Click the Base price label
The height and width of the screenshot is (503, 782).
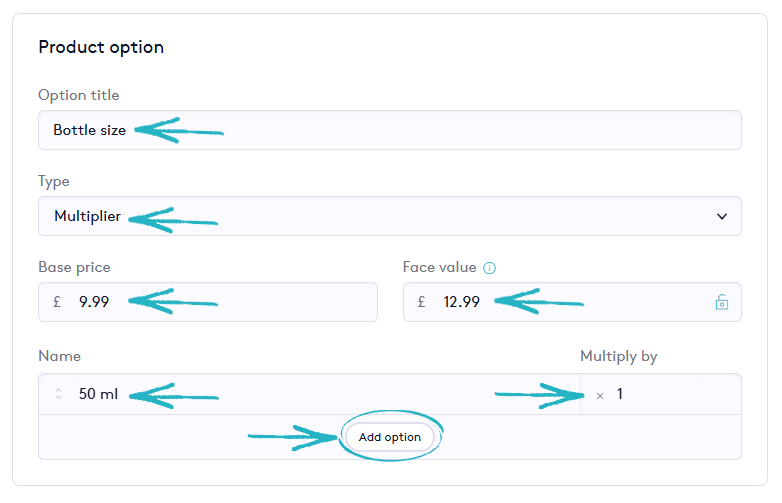pos(74,267)
